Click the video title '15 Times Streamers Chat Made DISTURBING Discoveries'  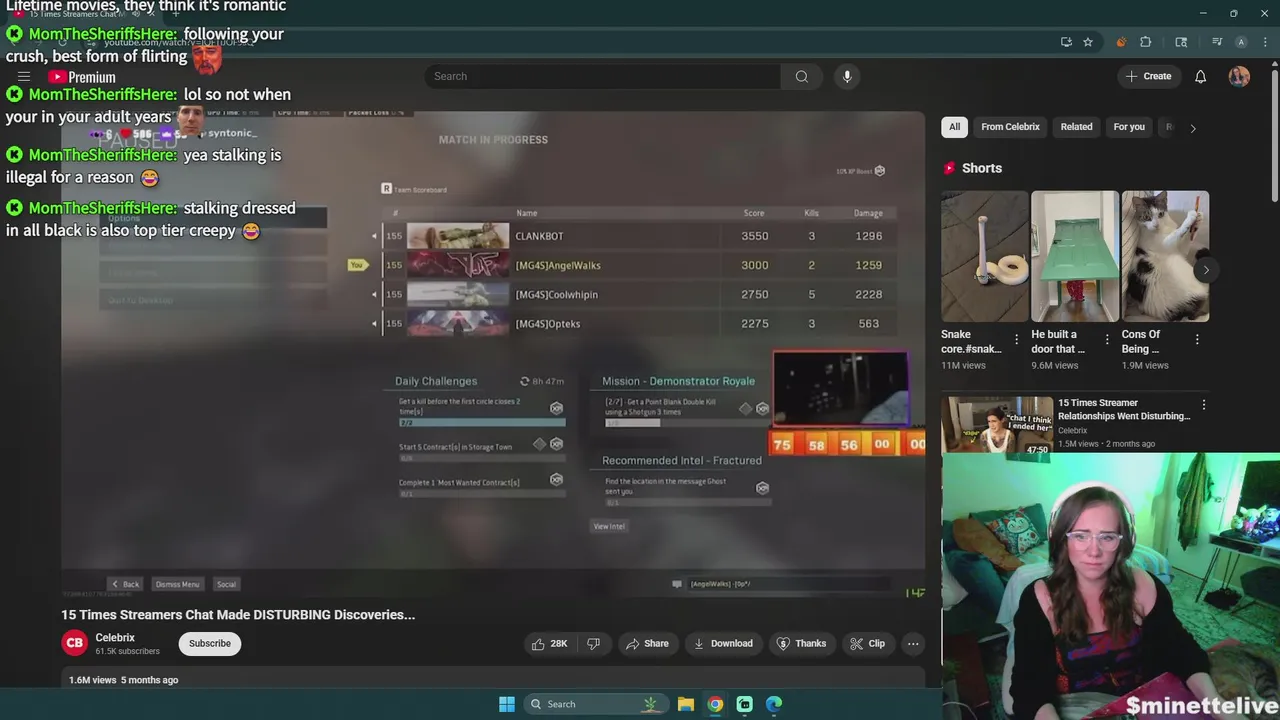pos(238,614)
